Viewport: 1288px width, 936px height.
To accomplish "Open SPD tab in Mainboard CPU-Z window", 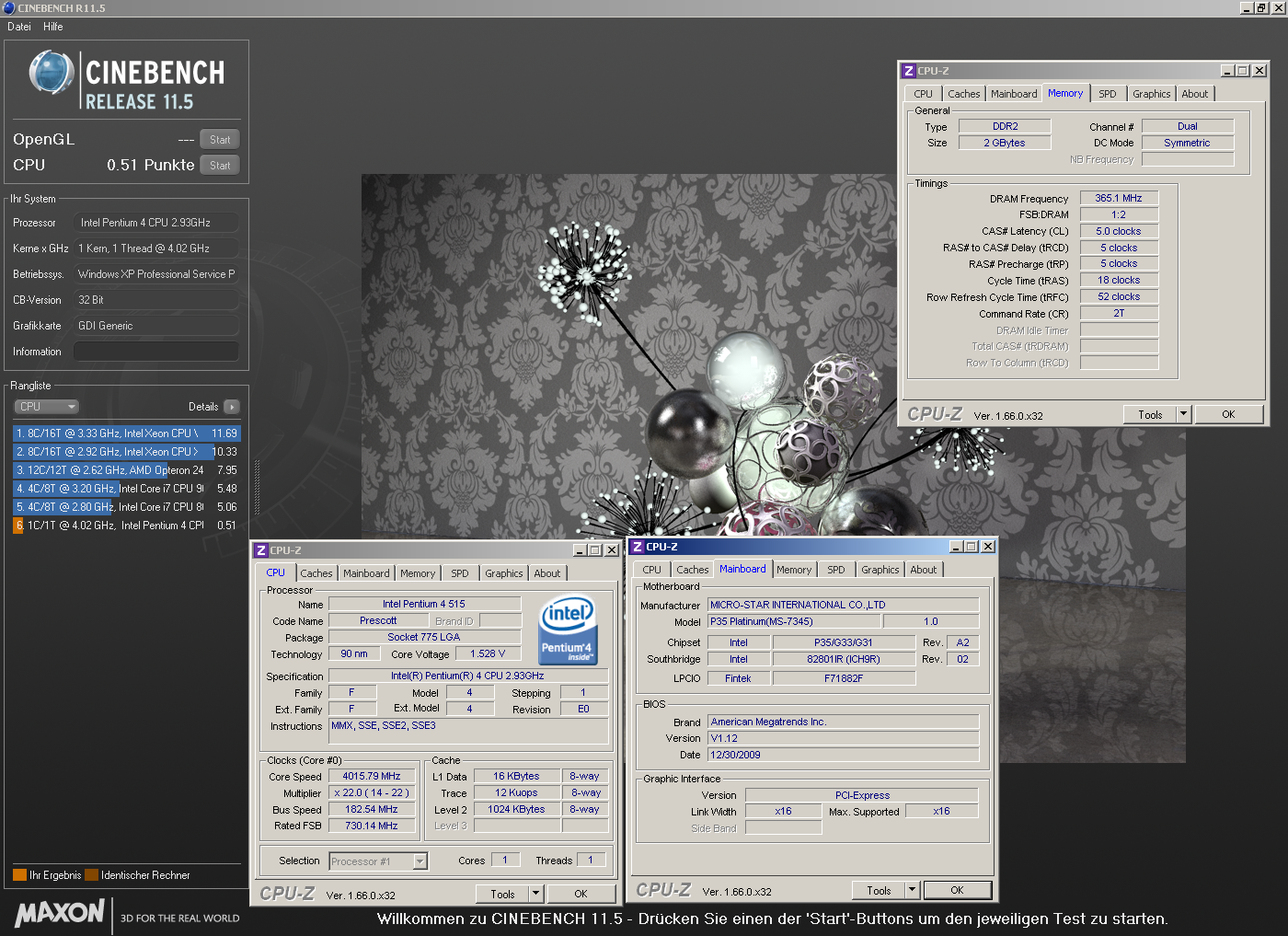I will 836,570.
